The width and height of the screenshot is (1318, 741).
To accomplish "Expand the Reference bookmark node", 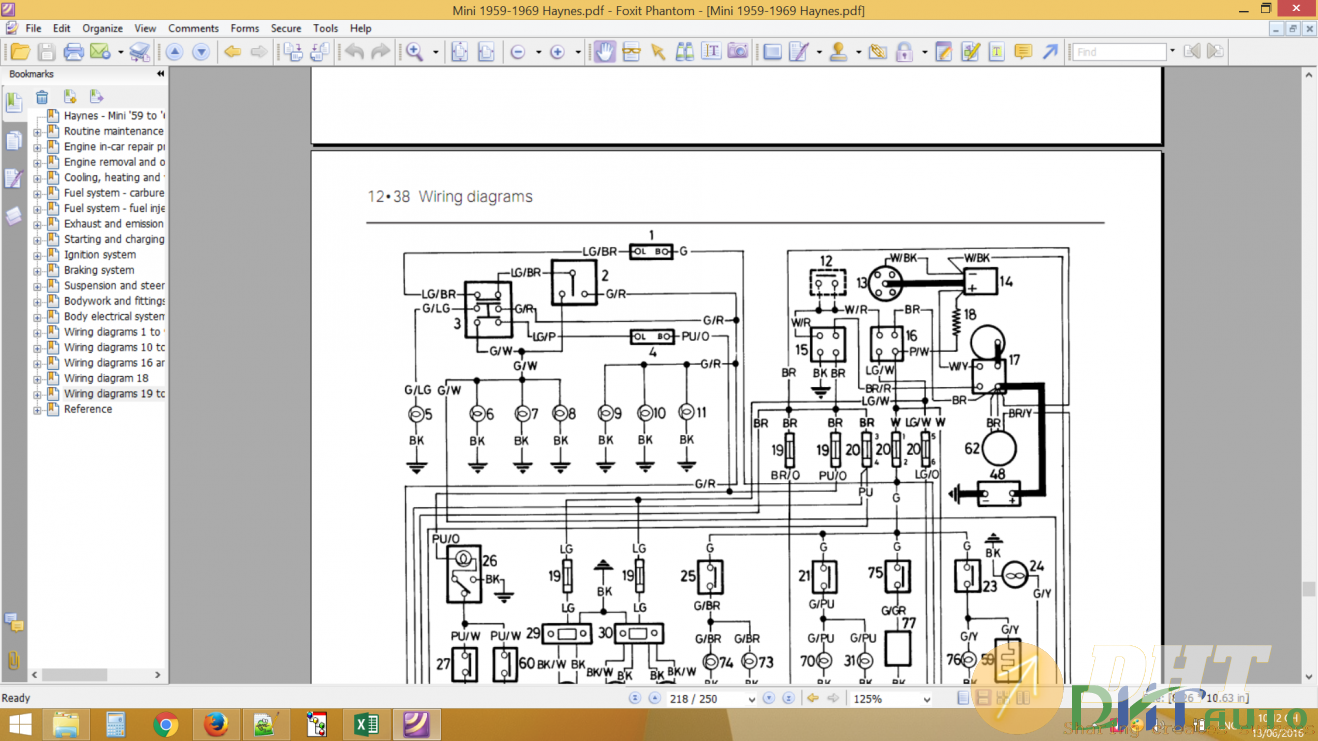I will click(38, 409).
